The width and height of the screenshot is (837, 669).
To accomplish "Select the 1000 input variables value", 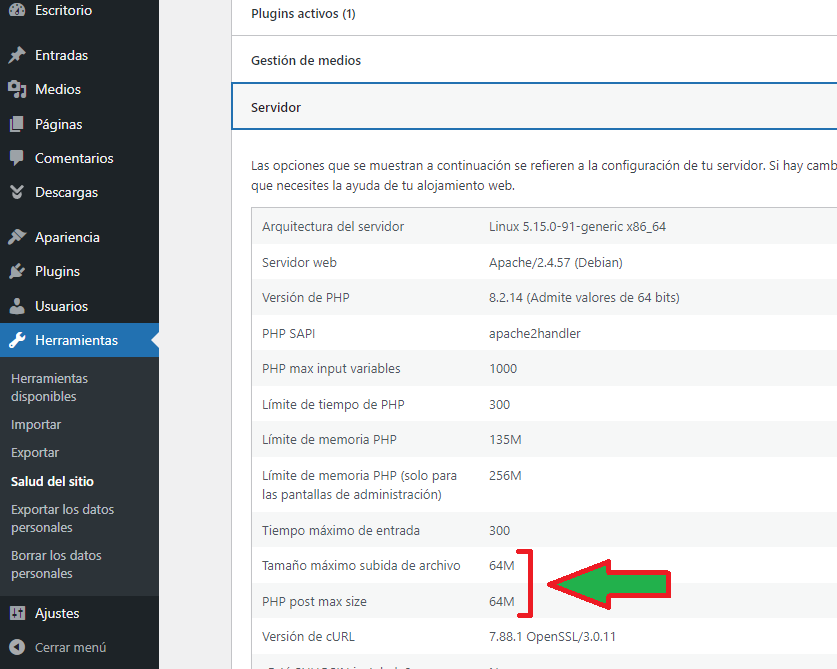I will tap(503, 368).
